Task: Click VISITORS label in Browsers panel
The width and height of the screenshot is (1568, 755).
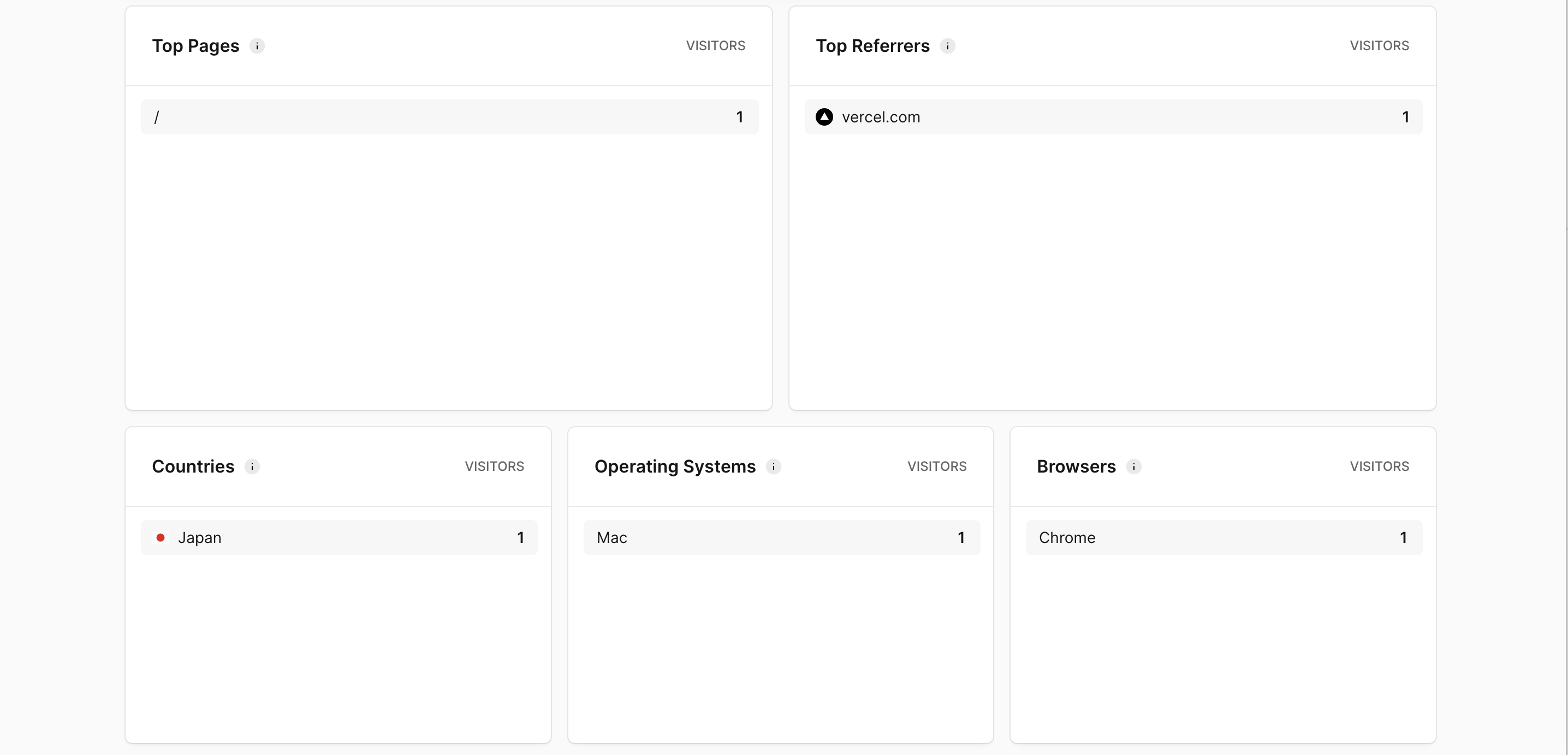Action: click(x=1379, y=467)
